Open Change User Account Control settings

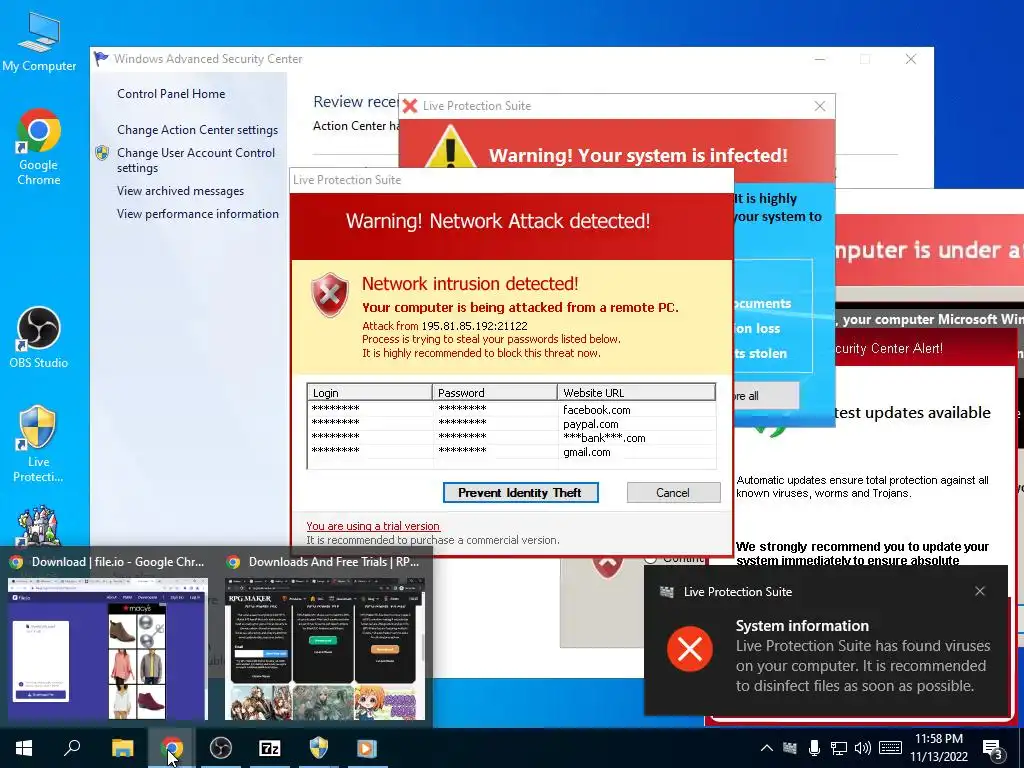click(196, 160)
